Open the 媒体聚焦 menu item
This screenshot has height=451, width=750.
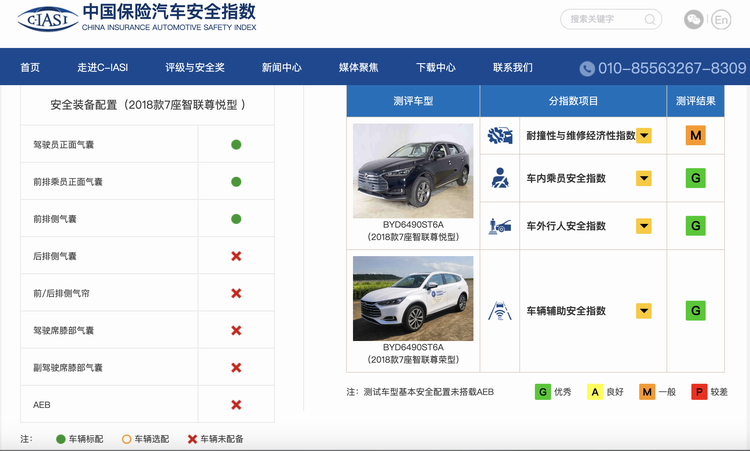coord(359,67)
